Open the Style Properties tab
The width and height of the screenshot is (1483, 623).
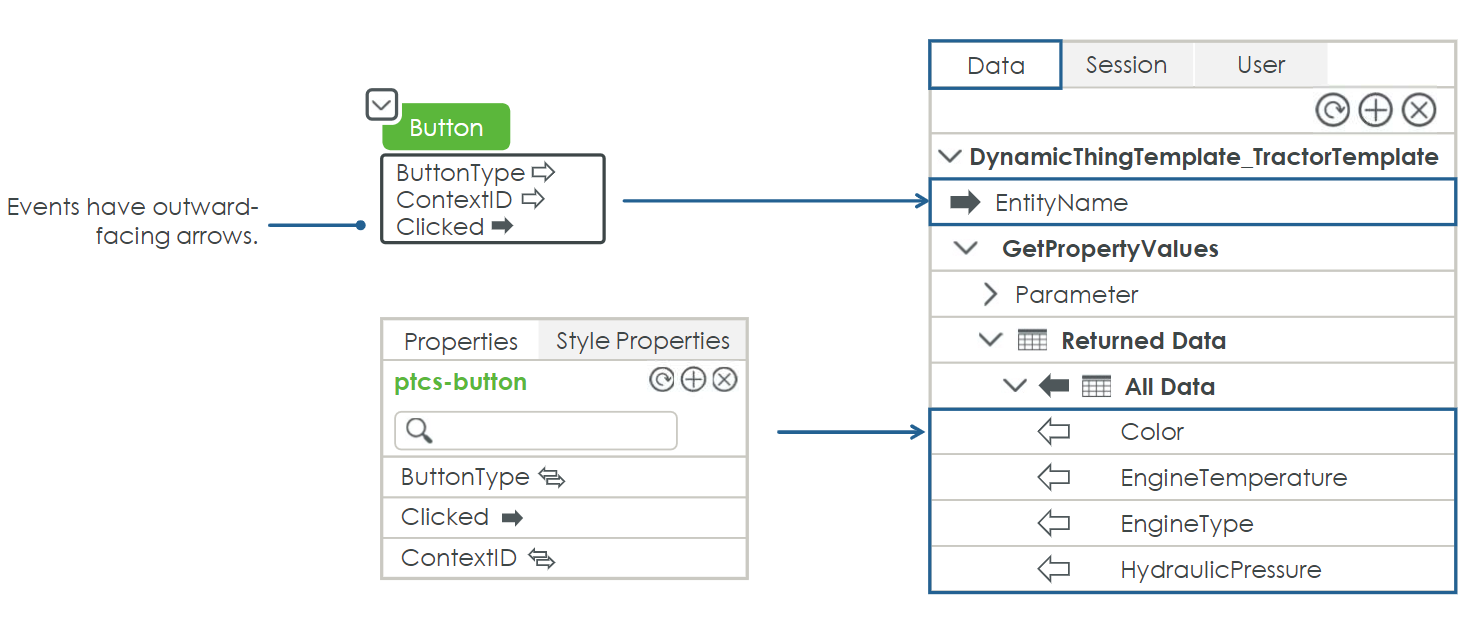(642, 341)
